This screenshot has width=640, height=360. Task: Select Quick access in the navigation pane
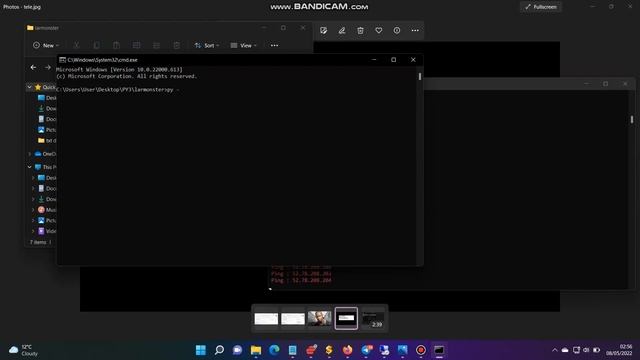tap(45, 87)
